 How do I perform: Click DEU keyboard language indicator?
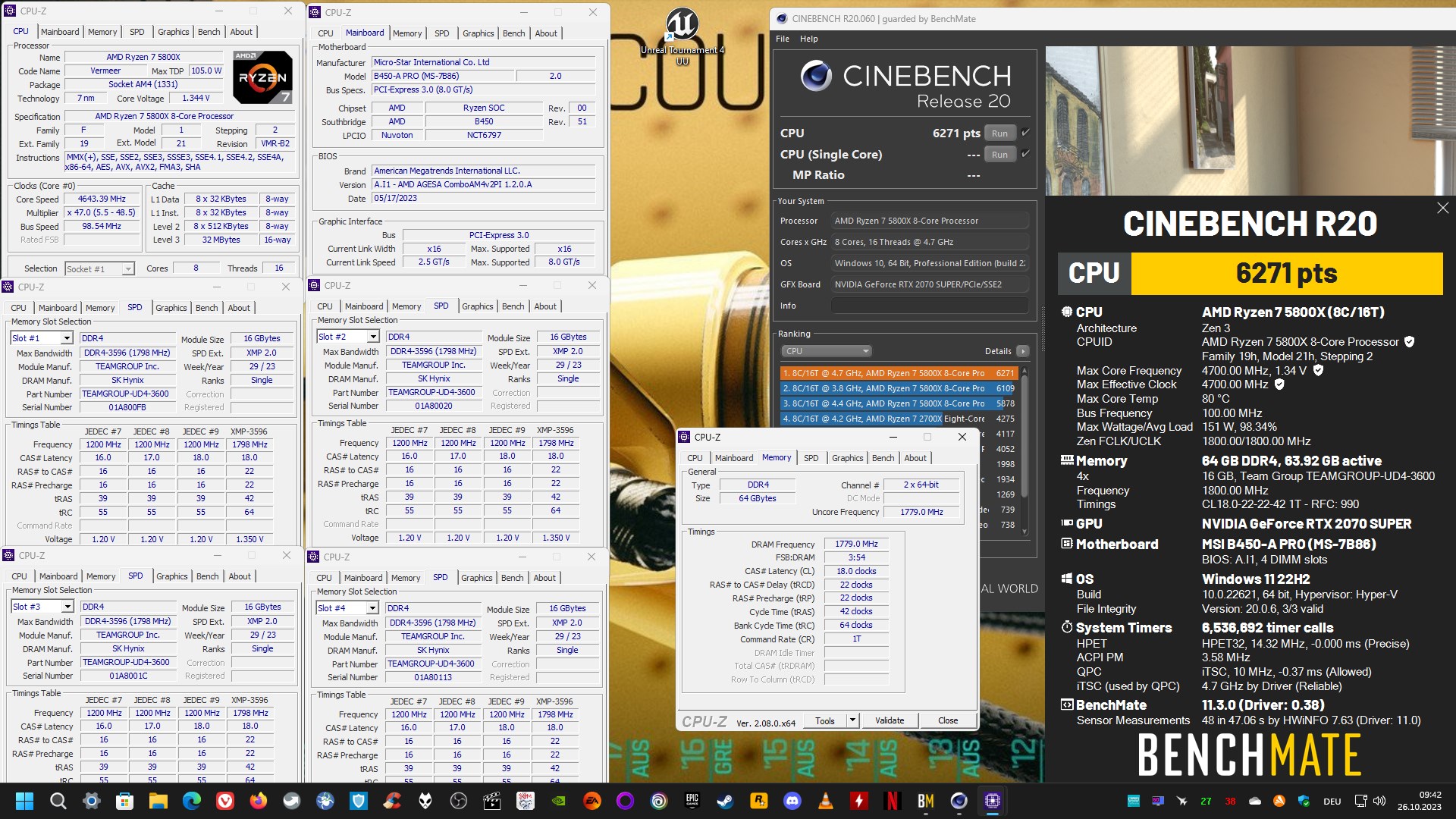[x=1332, y=801]
